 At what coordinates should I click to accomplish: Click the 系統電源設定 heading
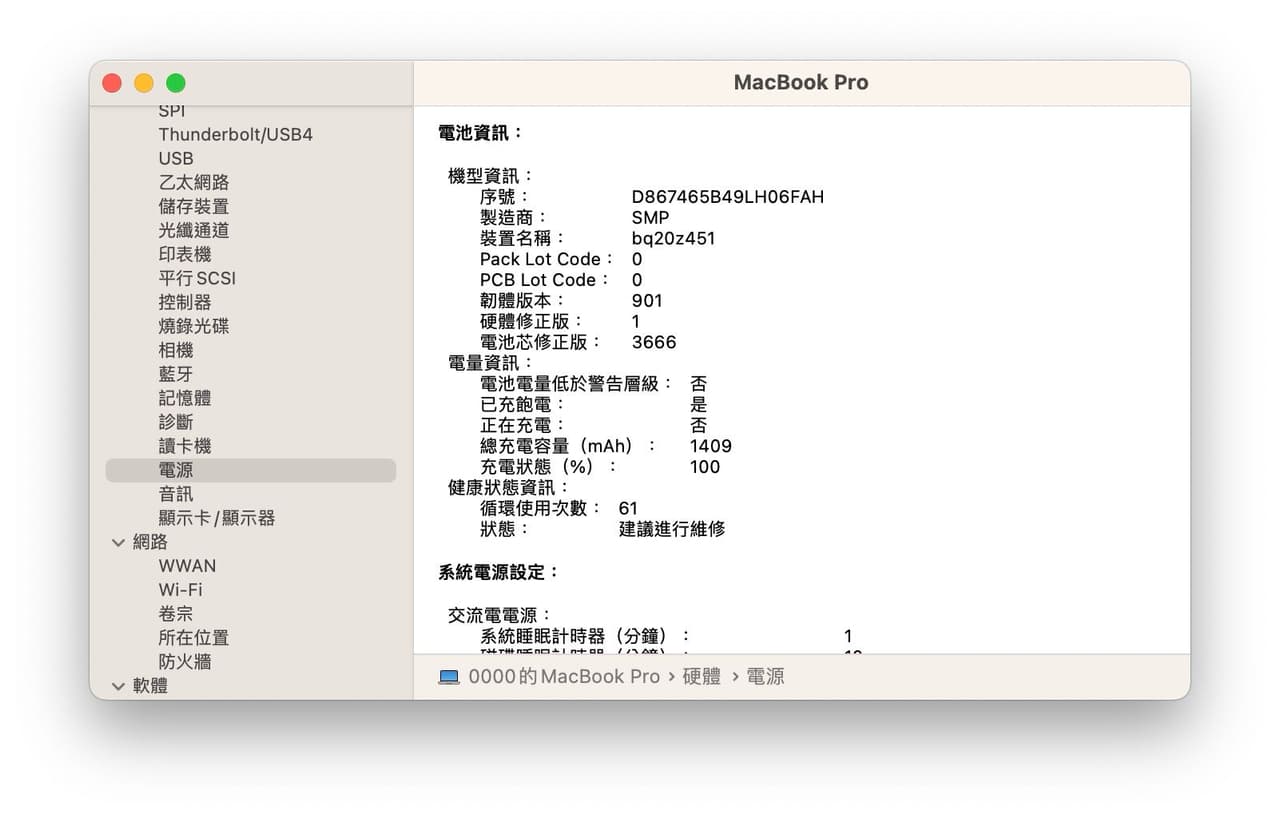point(499,572)
